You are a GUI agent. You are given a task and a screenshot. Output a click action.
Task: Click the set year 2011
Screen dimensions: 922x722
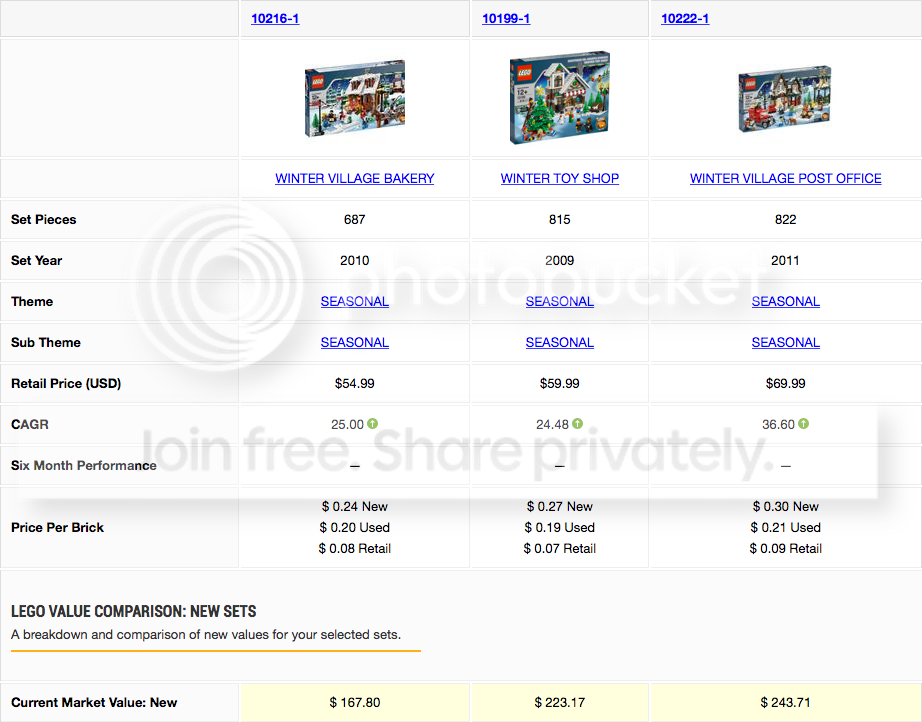(786, 260)
